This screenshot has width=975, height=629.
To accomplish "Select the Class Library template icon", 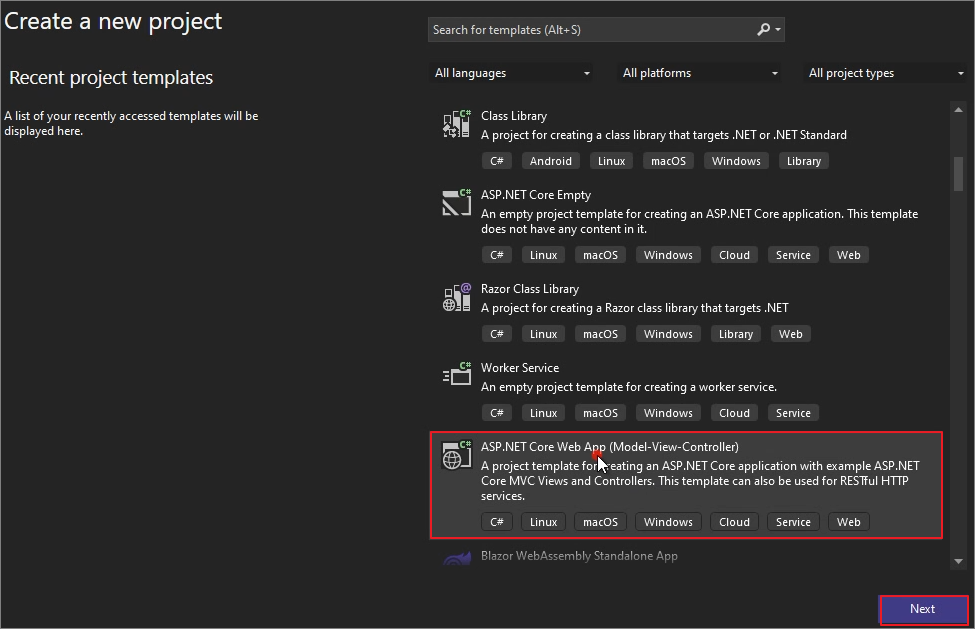I will (456, 123).
